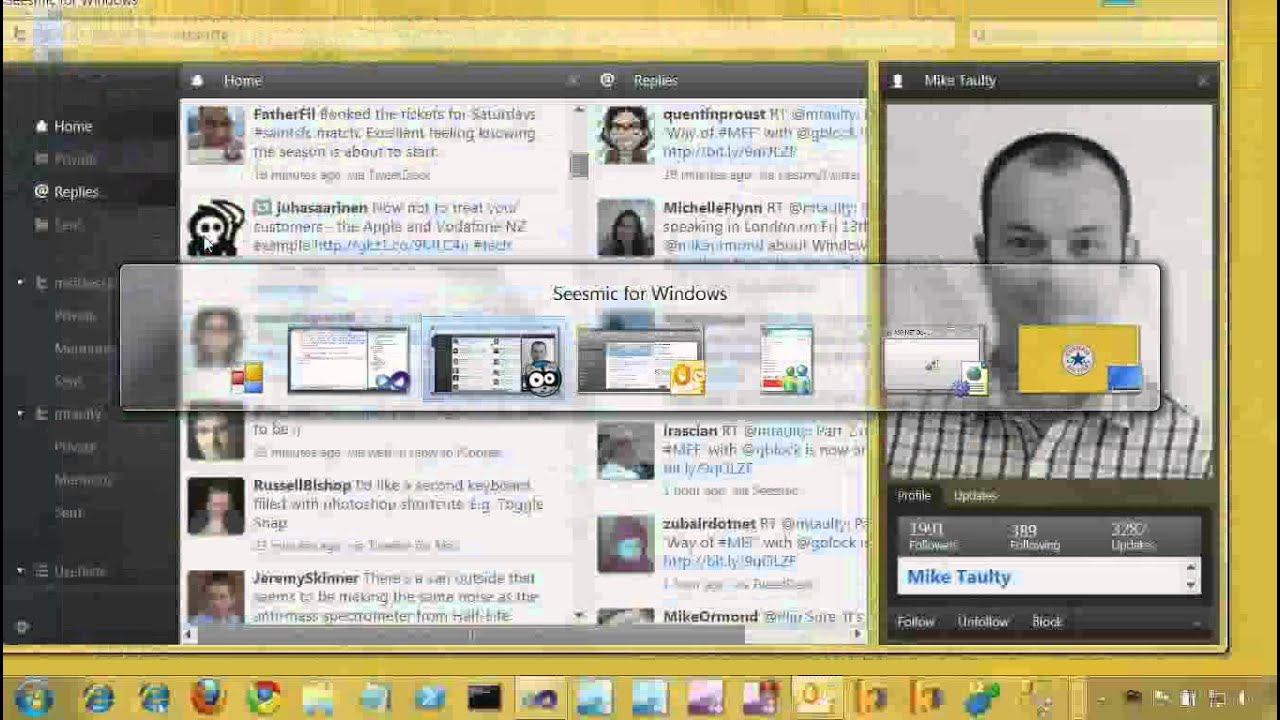
Task: Collapse the mtaulty account in the sidebar
Action: click(20, 413)
